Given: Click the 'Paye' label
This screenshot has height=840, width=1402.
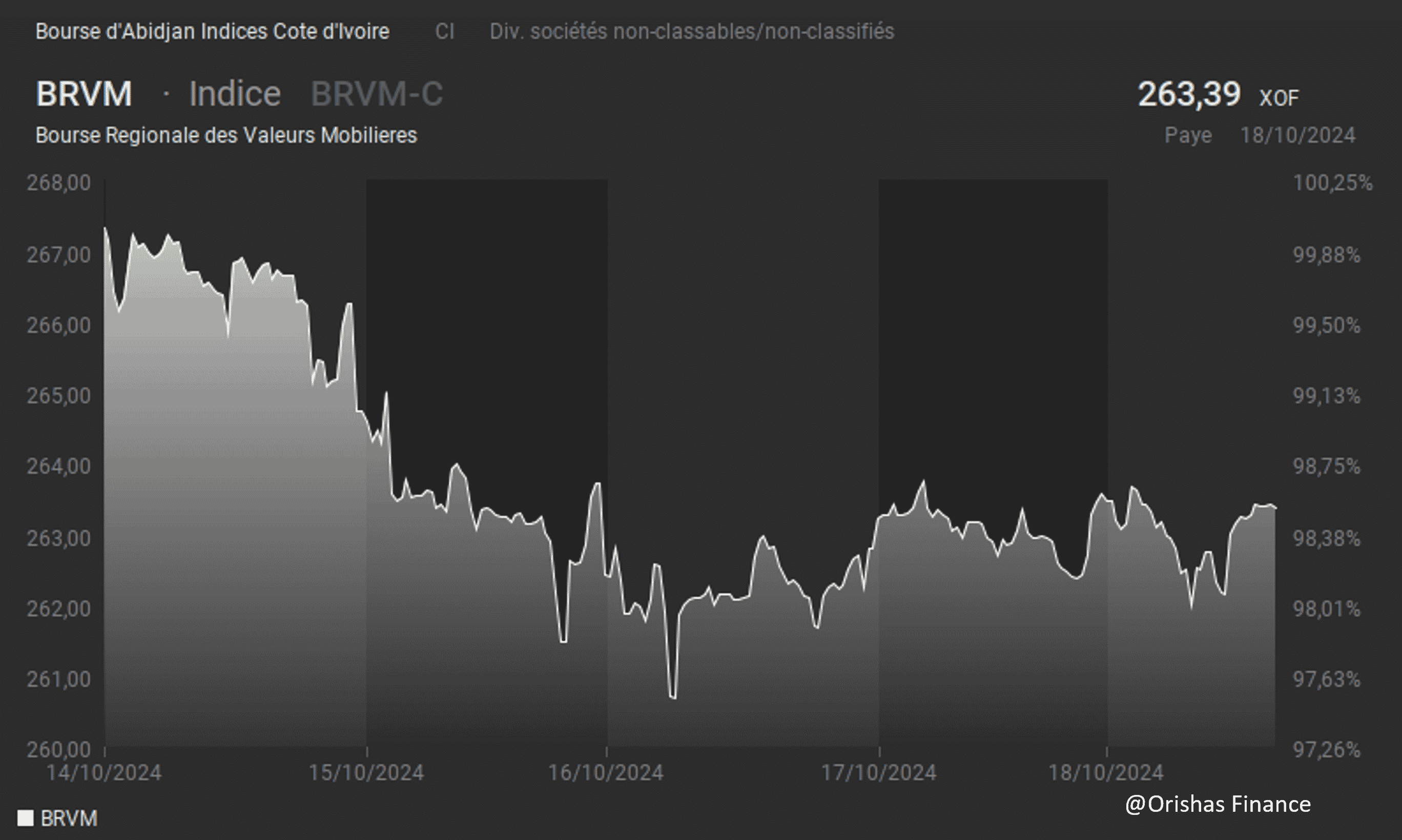Looking at the screenshot, I should 1188,135.
